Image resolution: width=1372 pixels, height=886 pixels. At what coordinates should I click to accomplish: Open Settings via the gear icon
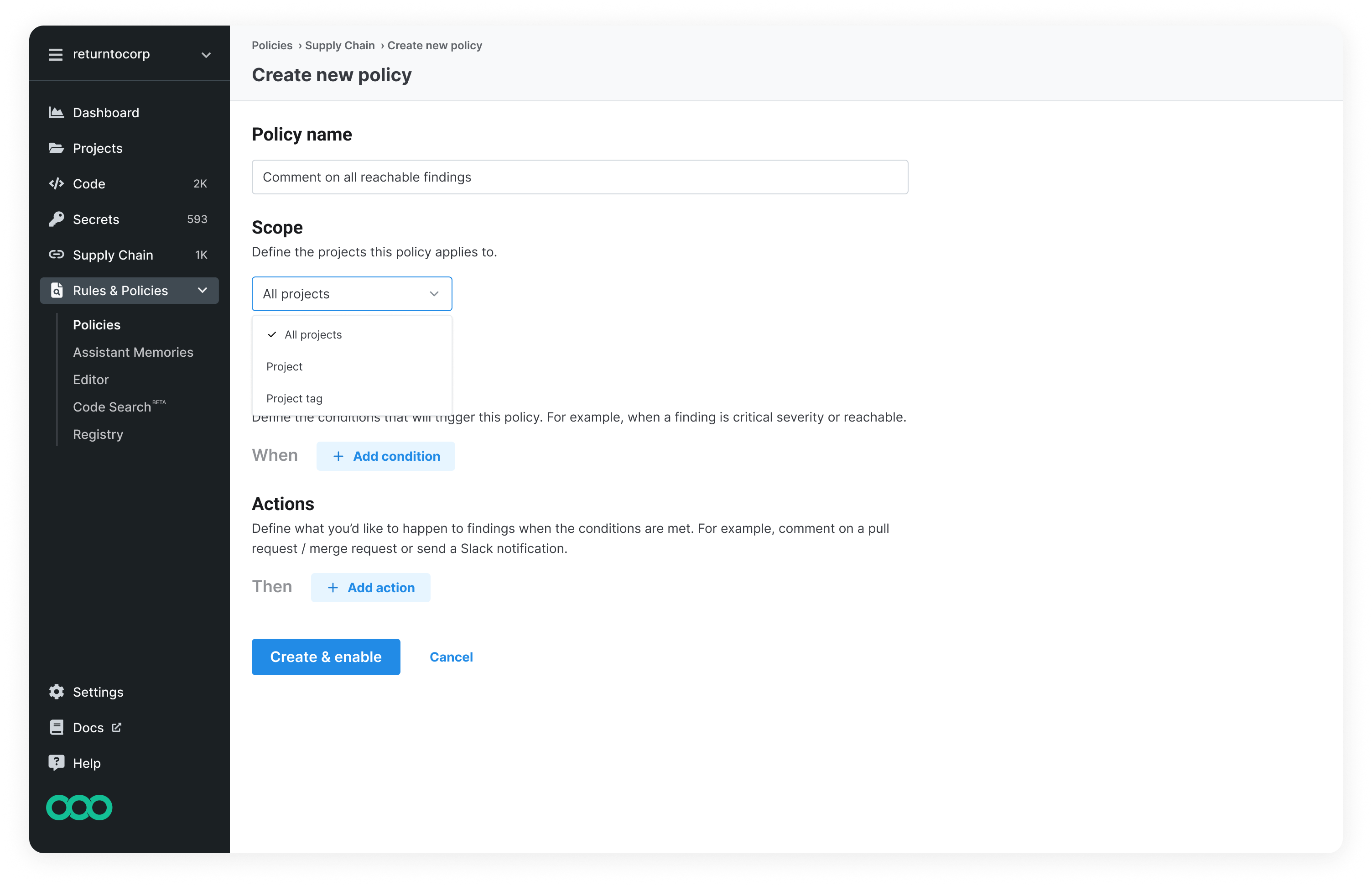(x=56, y=692)
